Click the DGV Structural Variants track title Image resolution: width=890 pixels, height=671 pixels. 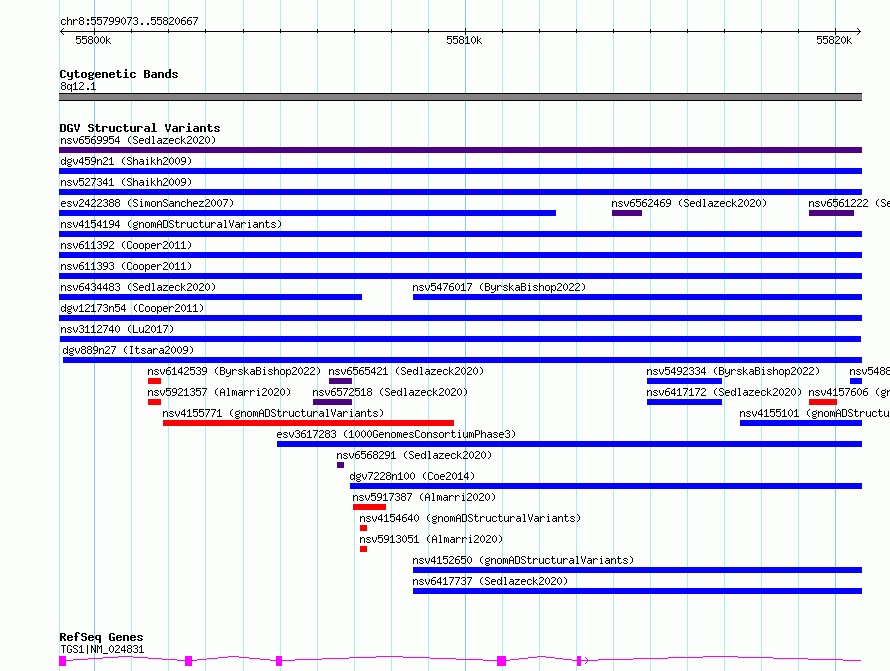(x=140, y=128)
